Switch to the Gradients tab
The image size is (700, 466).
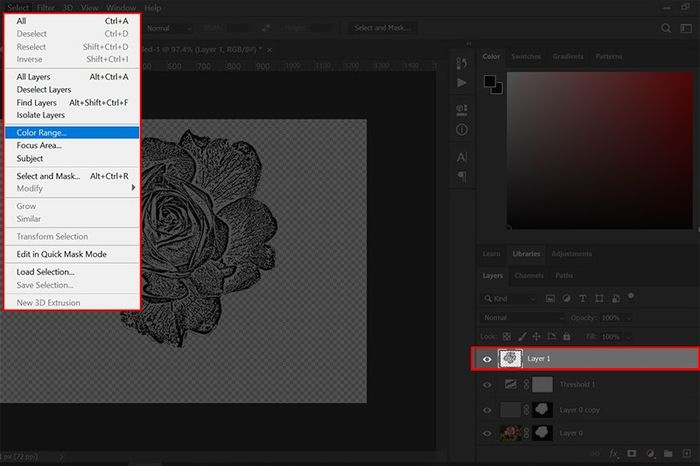pos(568,56)
